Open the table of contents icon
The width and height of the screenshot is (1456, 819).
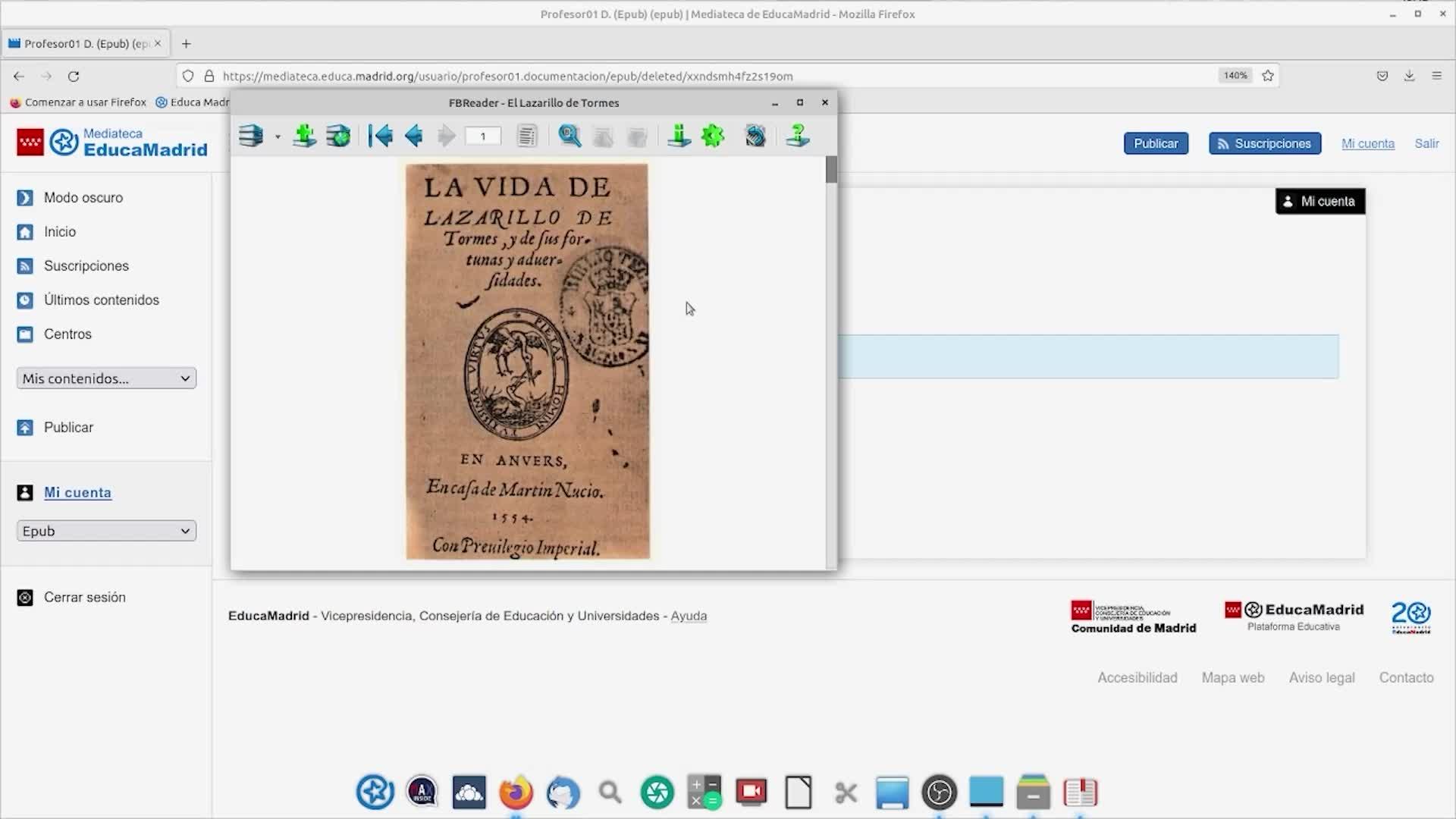(x=526, y=136)
